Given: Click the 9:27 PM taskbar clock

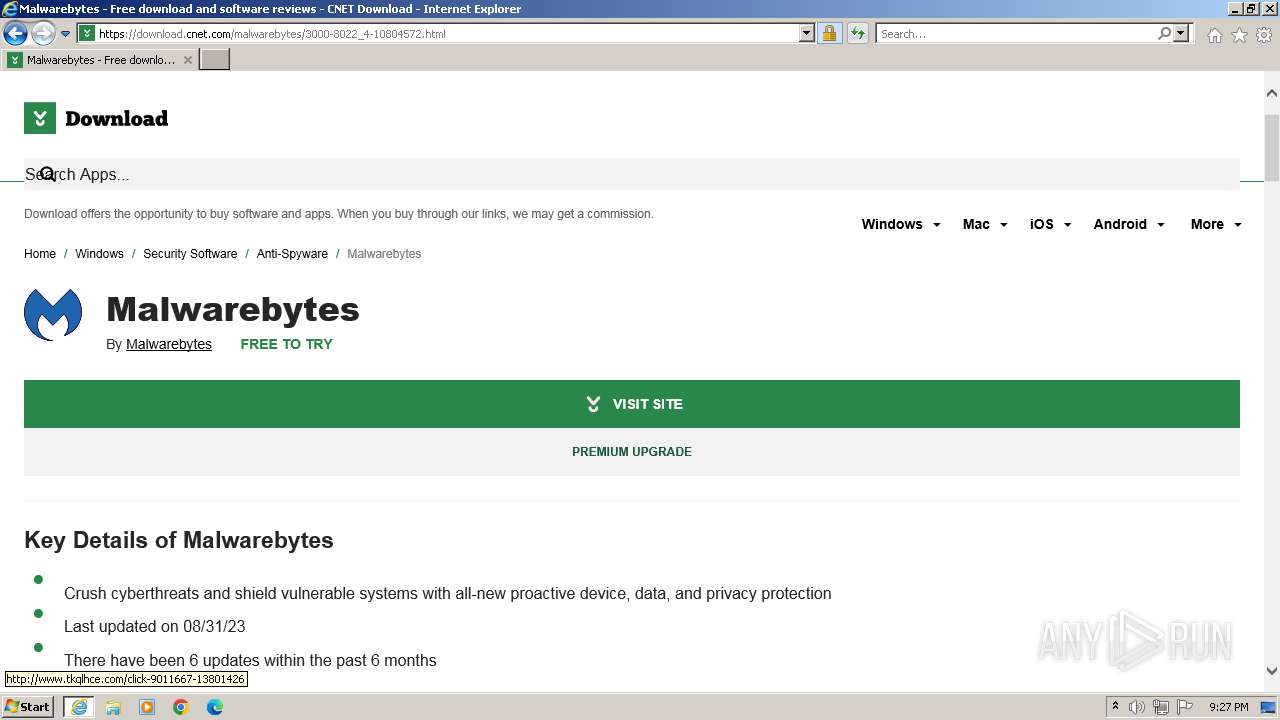Looking at the screenshot, I should (1228, 707).
